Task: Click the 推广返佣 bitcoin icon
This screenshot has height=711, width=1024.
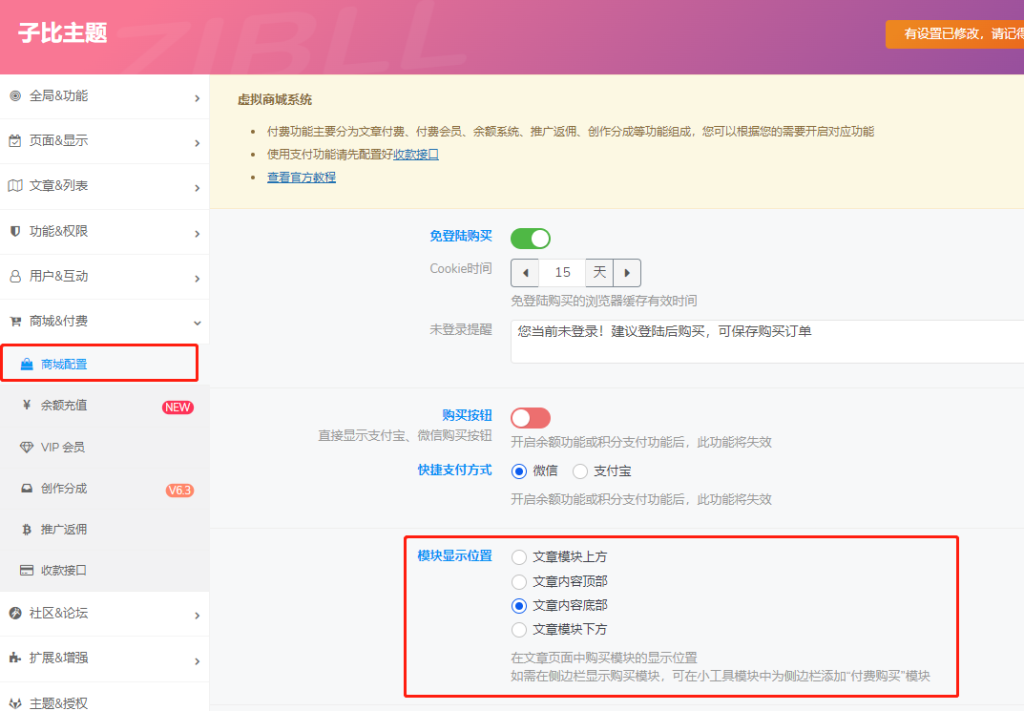Action: (27, 529)
